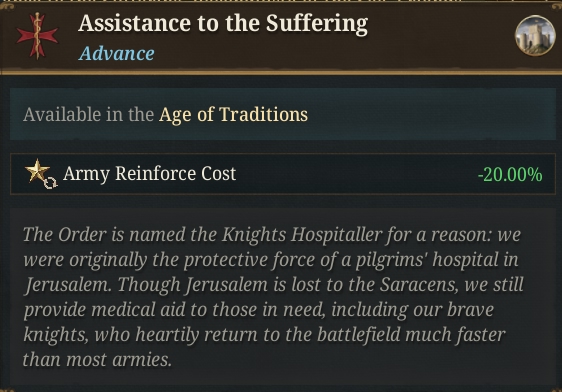Viewport: 562px width, 392px height.
Task: Click the blue 'Advance' subtitle link
Action: click(x=116, y=54)
